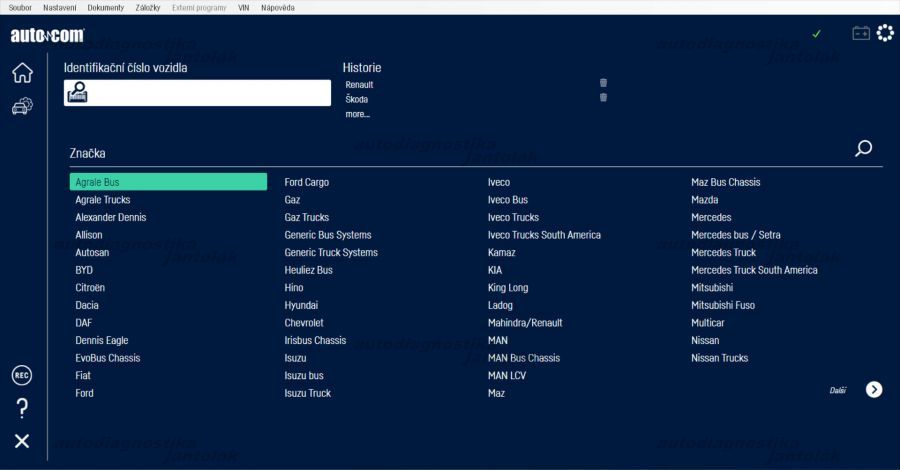Select MAN Bus Chassis
The image size is (900, 470).
point(524,358)
